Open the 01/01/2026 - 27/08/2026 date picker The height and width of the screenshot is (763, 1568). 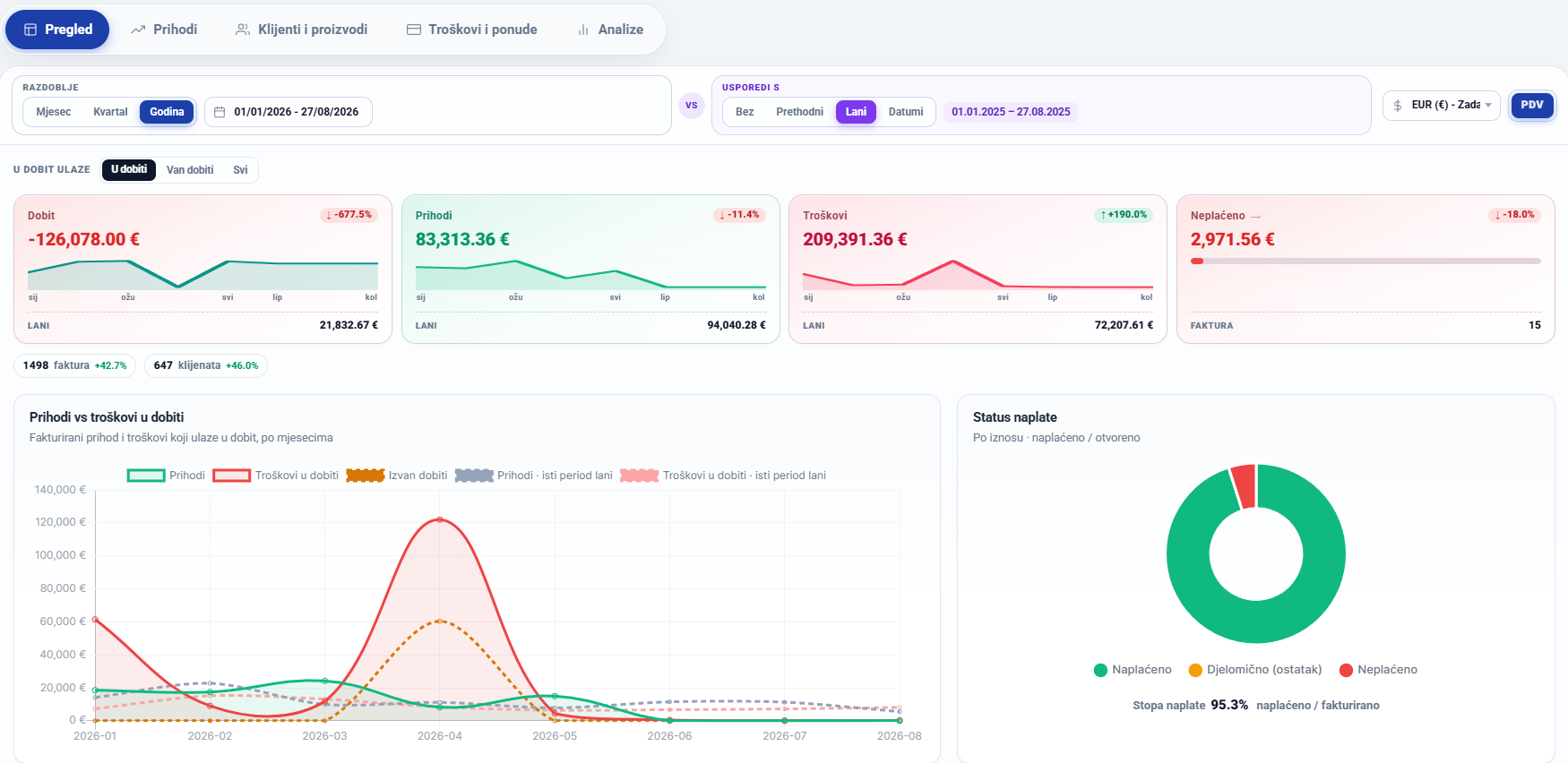tap(289, 112)
